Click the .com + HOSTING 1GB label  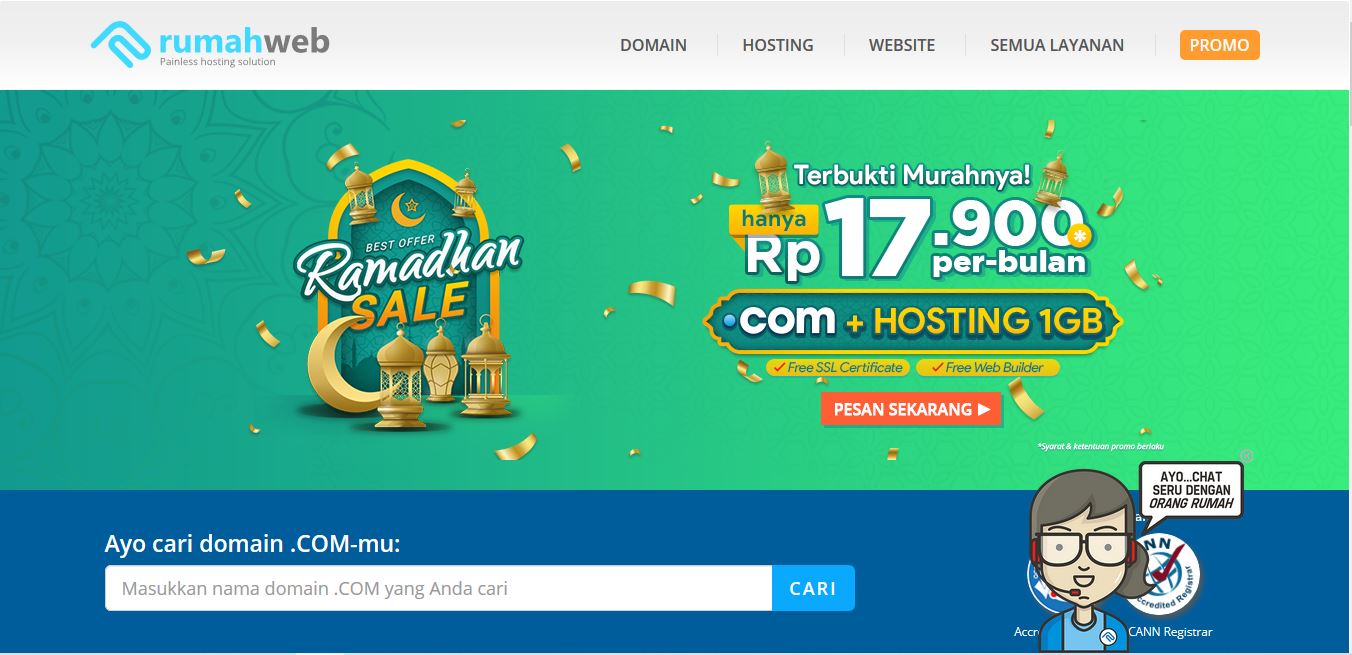(x=911, y=321)
